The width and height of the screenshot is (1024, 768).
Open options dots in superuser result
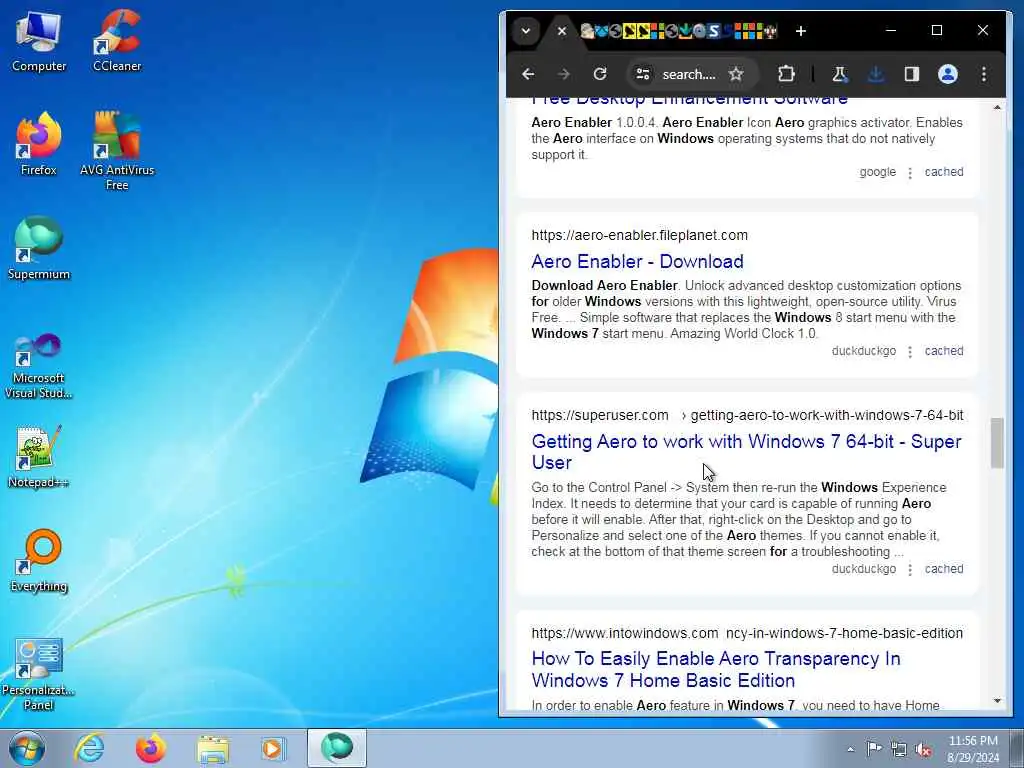coord(910,569)
